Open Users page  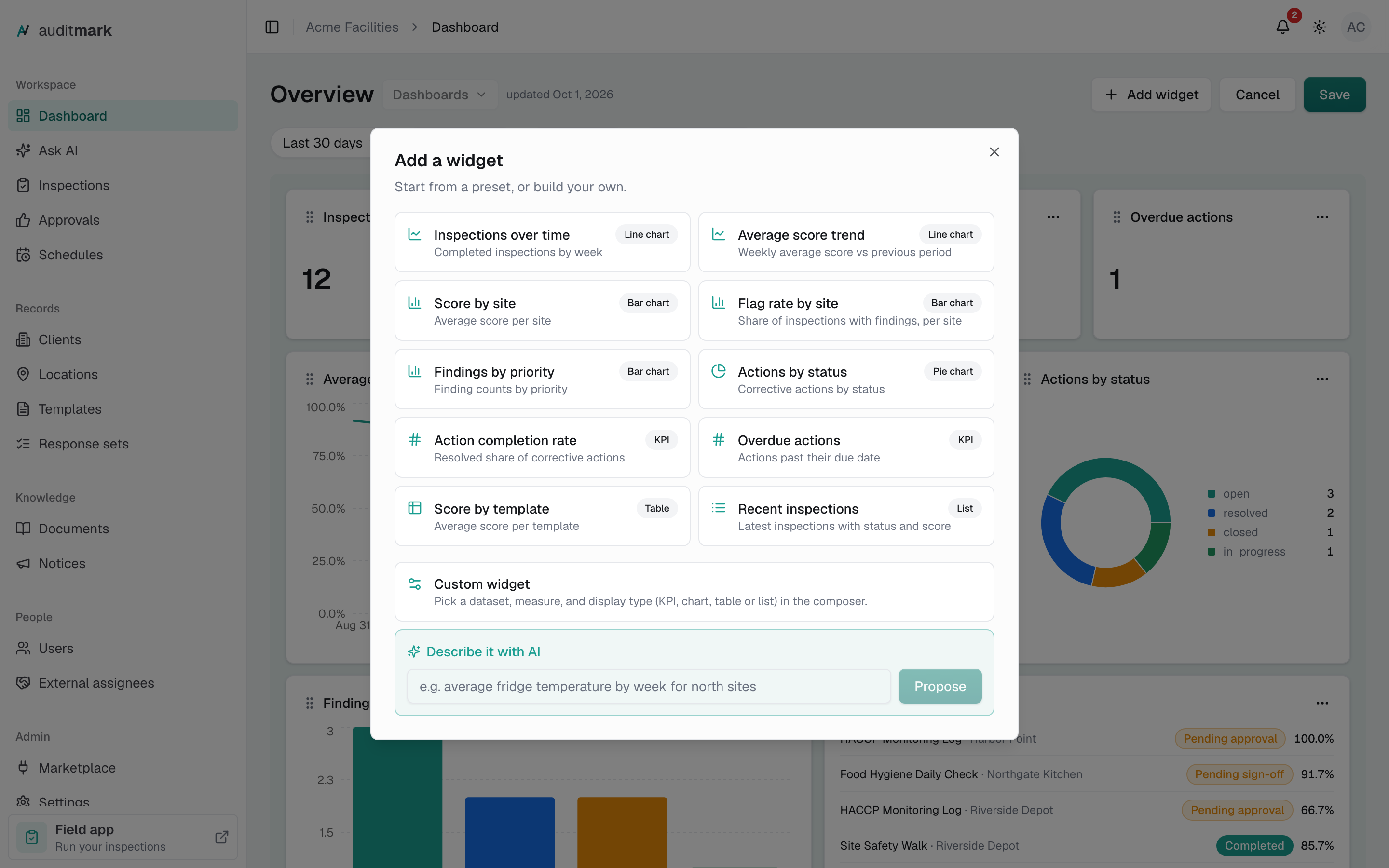tap(123, 648)
